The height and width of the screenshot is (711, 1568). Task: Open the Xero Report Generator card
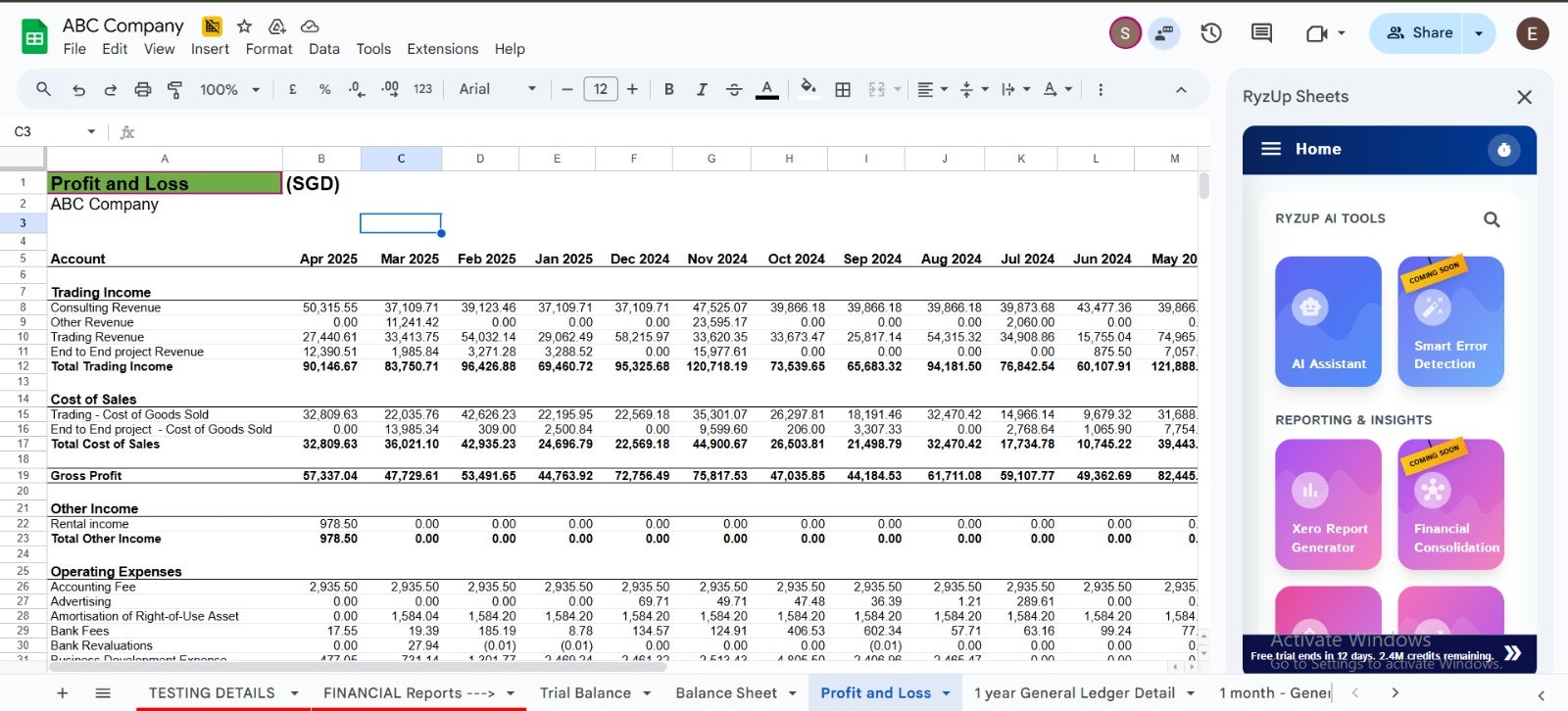(x=1328, y=504)
